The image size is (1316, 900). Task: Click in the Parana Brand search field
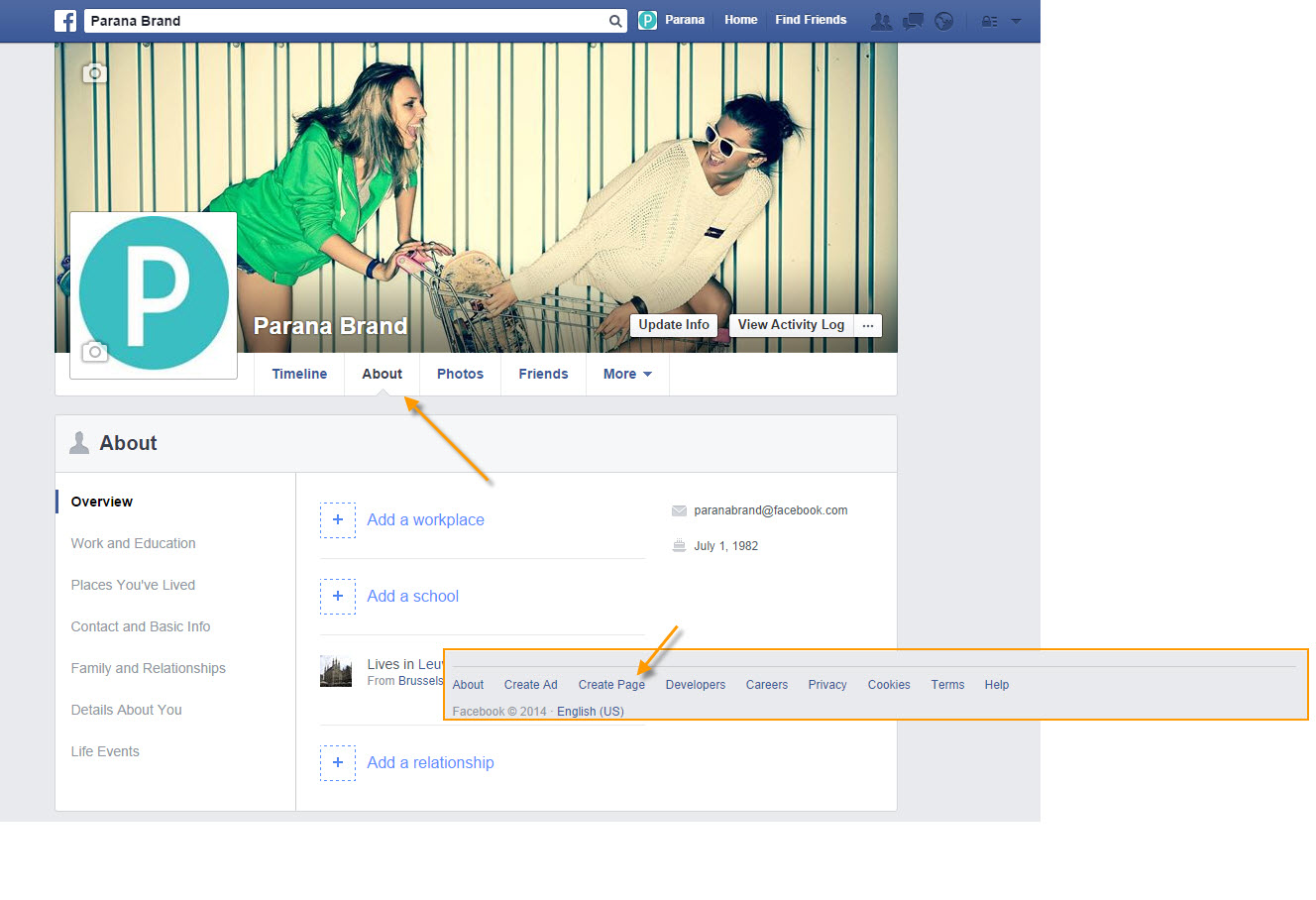pyautogui.click(x=347, y=21)
